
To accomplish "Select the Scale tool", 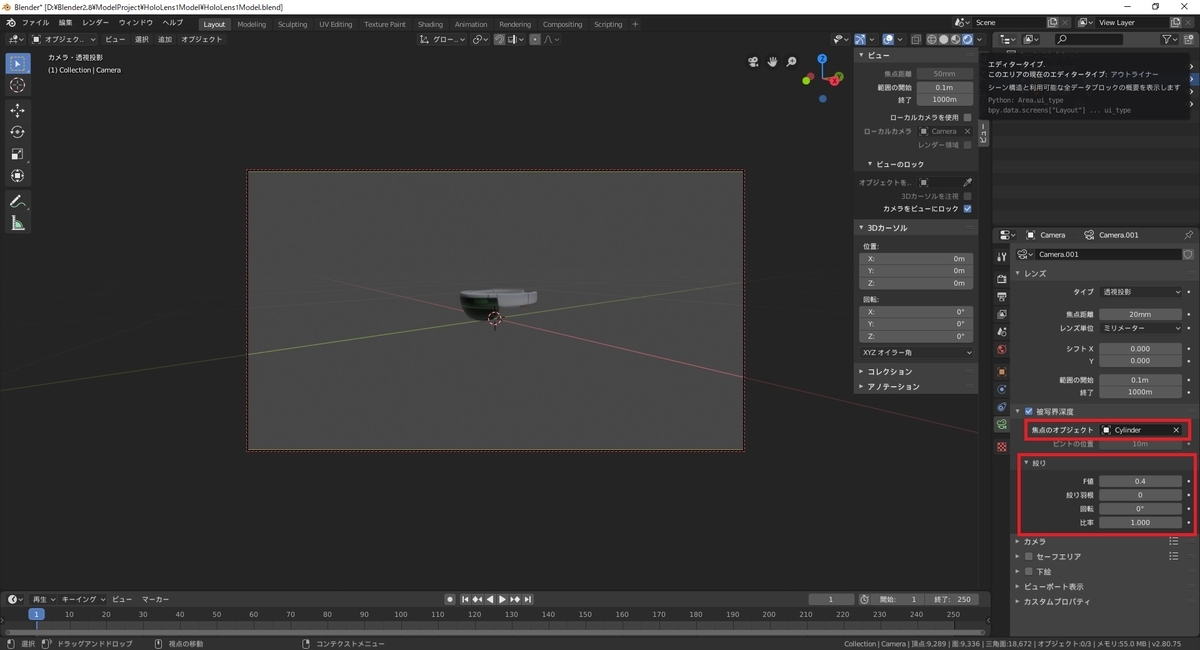I will (x=18, y=154).
